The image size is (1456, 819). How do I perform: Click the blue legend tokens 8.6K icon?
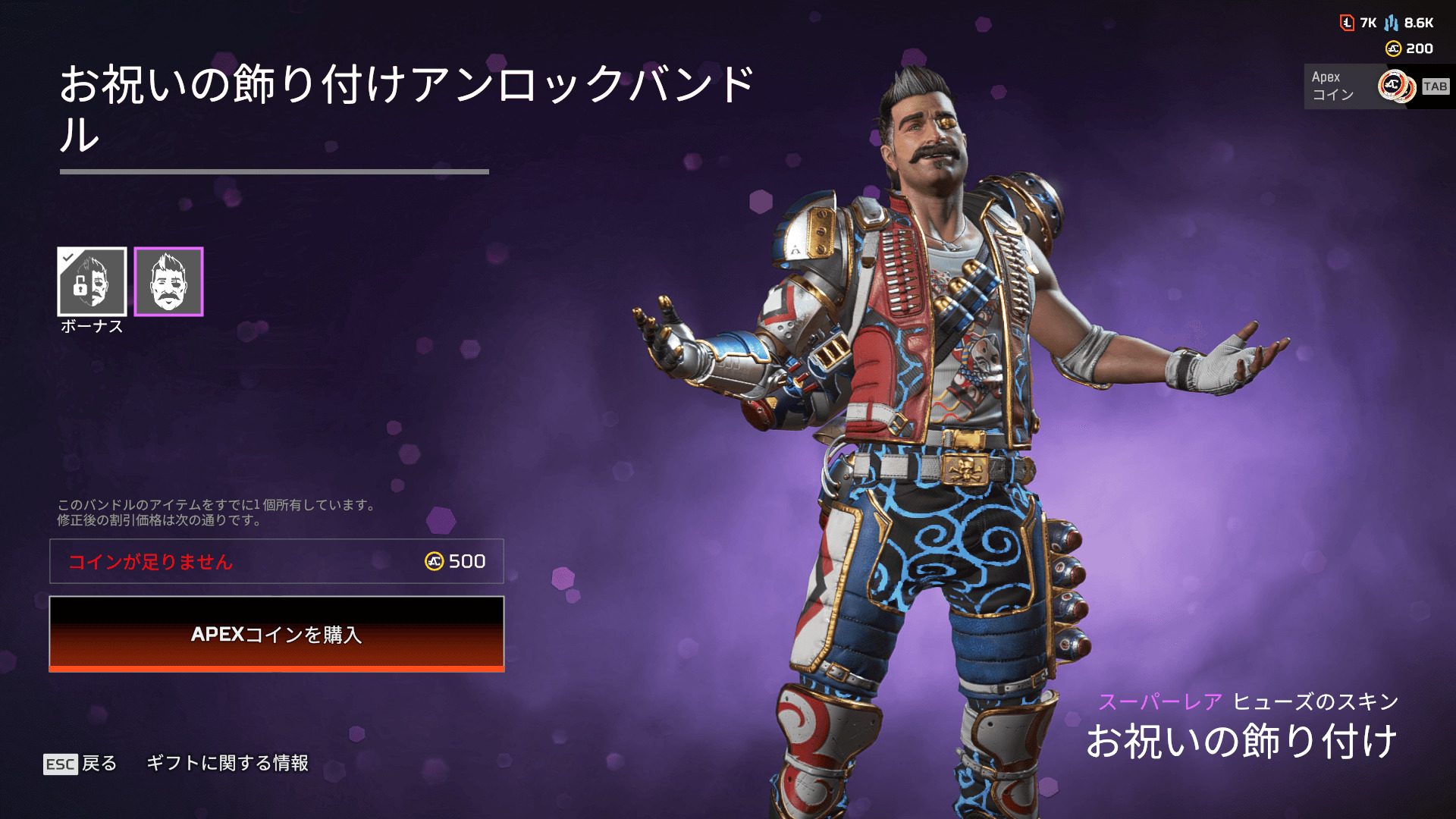pyautogui.click(x=1392, y=23)
